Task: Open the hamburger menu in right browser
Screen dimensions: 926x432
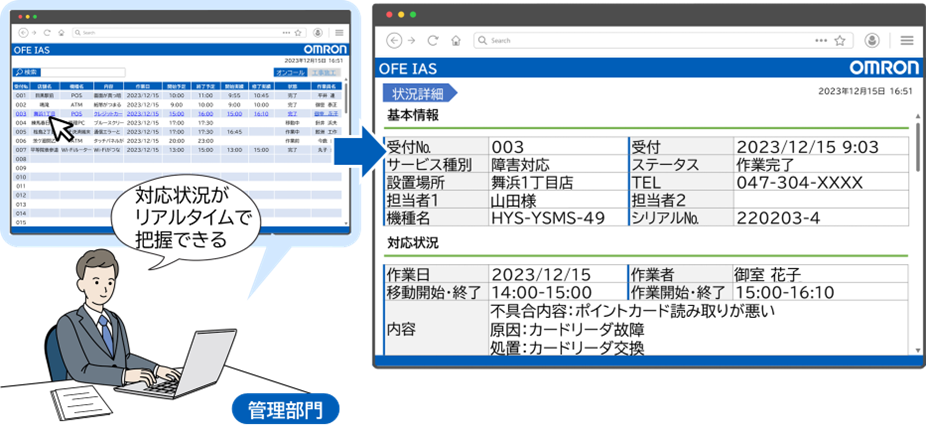Action: 907,41
